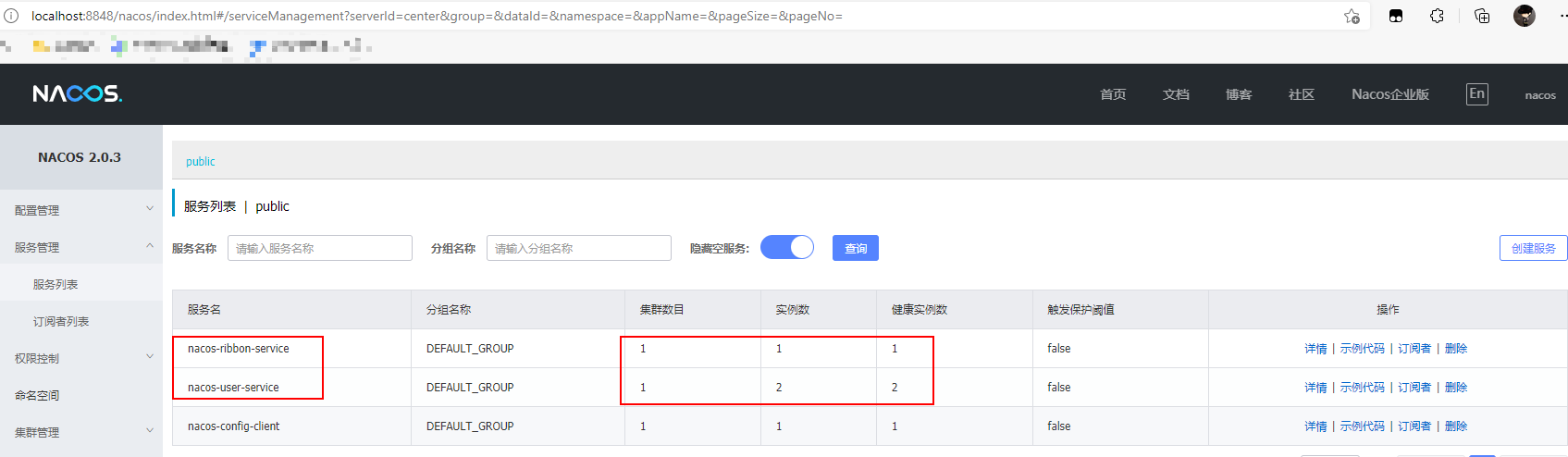Click the browser profile avatar
This screenshot has height=457, width=1568.
point(1524,16)
